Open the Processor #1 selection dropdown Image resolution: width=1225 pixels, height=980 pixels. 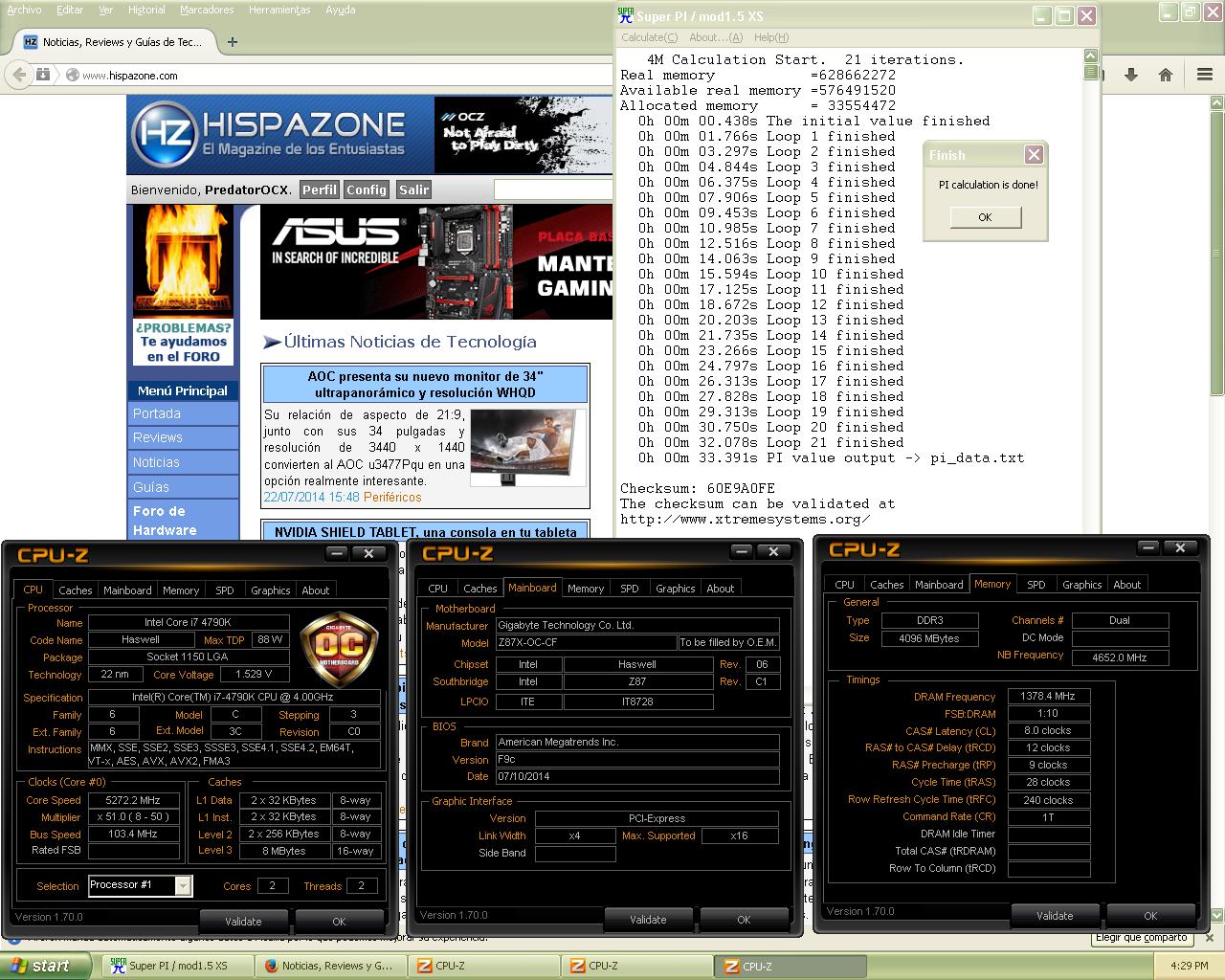[182, 885]
